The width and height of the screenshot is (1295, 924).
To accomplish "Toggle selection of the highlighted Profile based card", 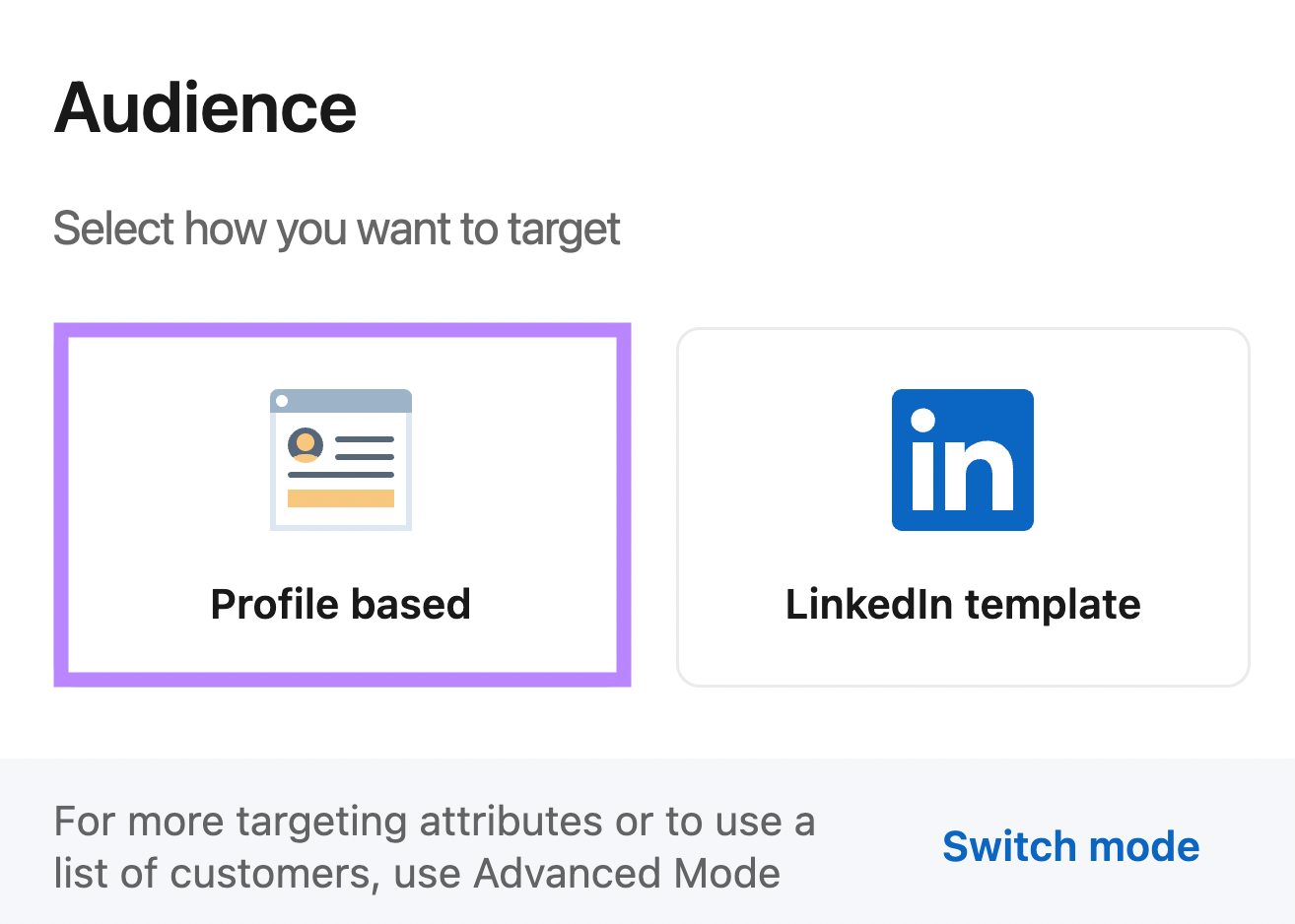I will [341, 504].
